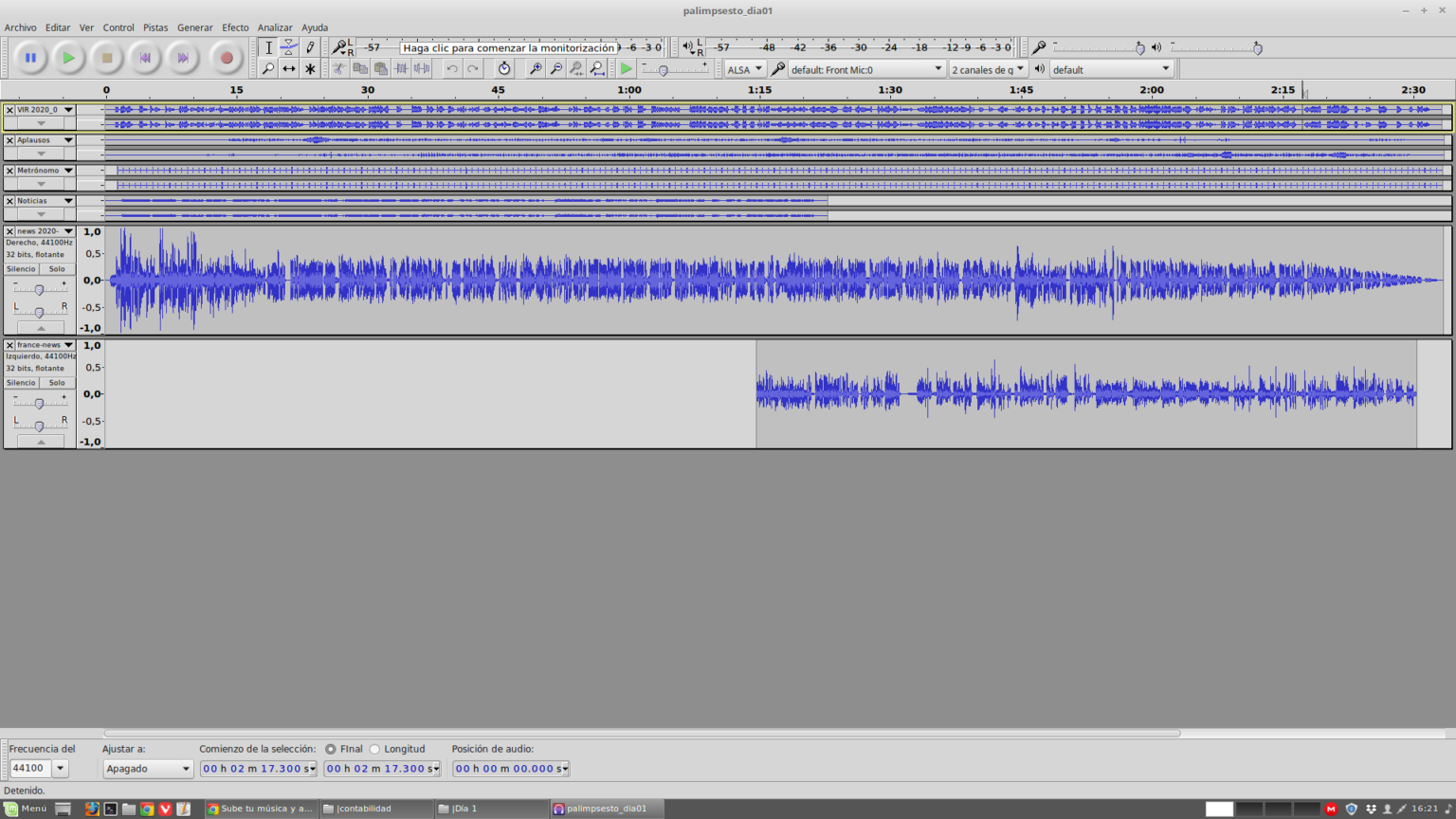Select the Draw pencil tool
1456x819 pixels.
coord(310,47)
